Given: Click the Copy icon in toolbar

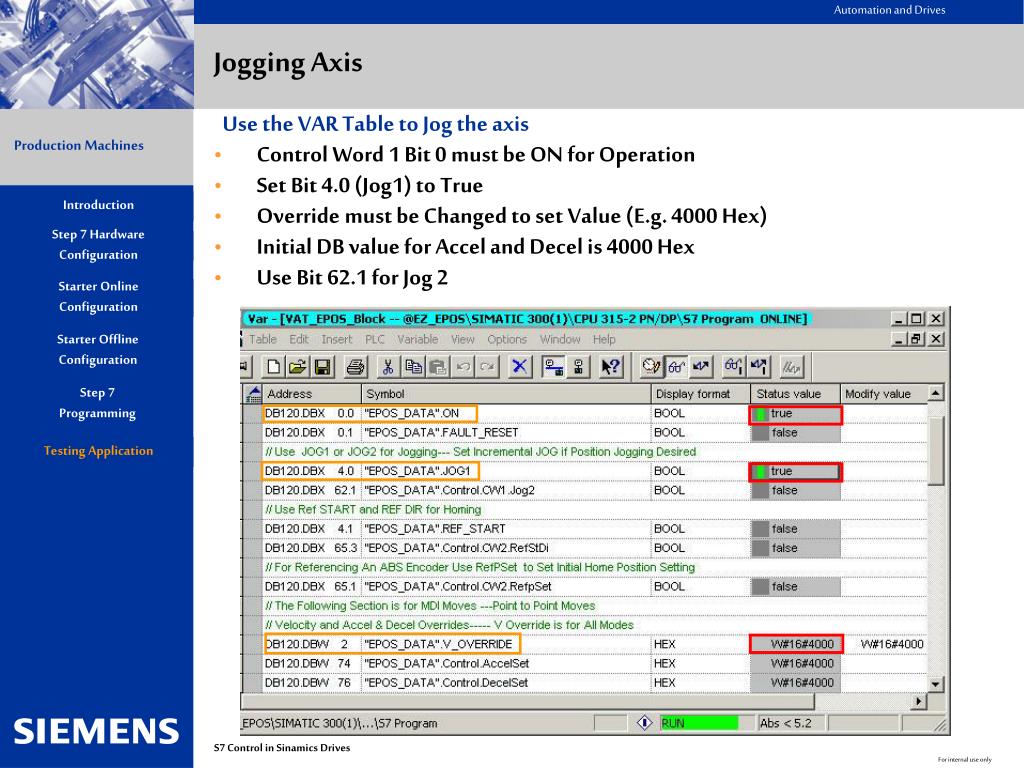Looking at the screenshot, I should 413,367.
